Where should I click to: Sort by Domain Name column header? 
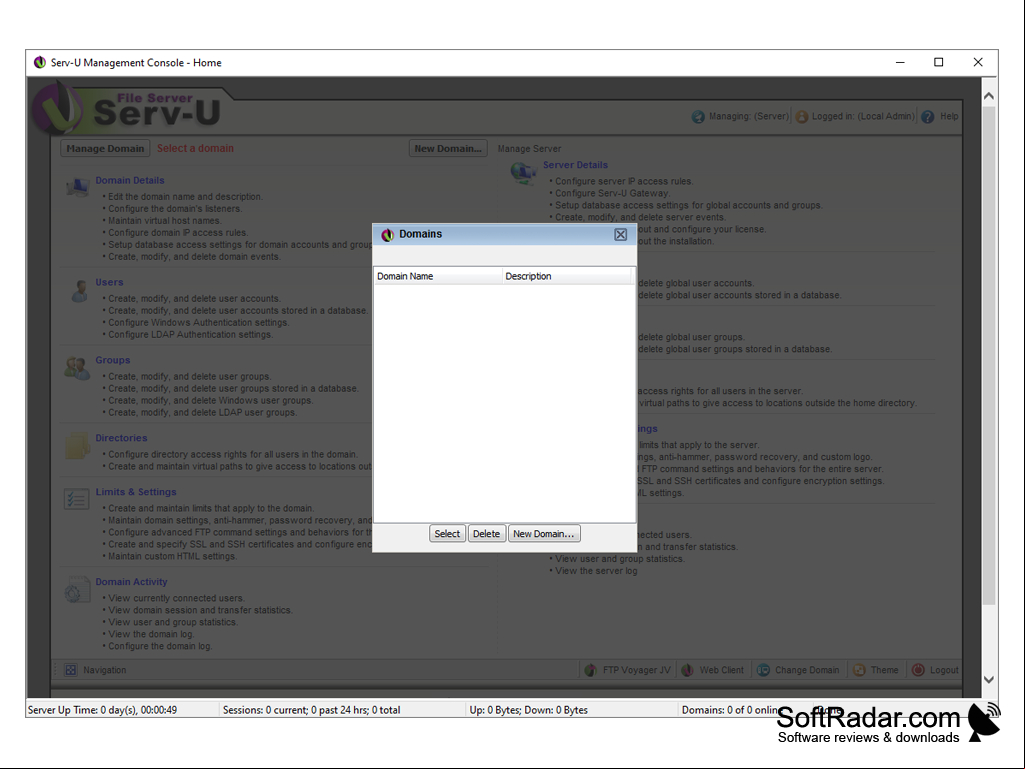(x=437, y=276)
